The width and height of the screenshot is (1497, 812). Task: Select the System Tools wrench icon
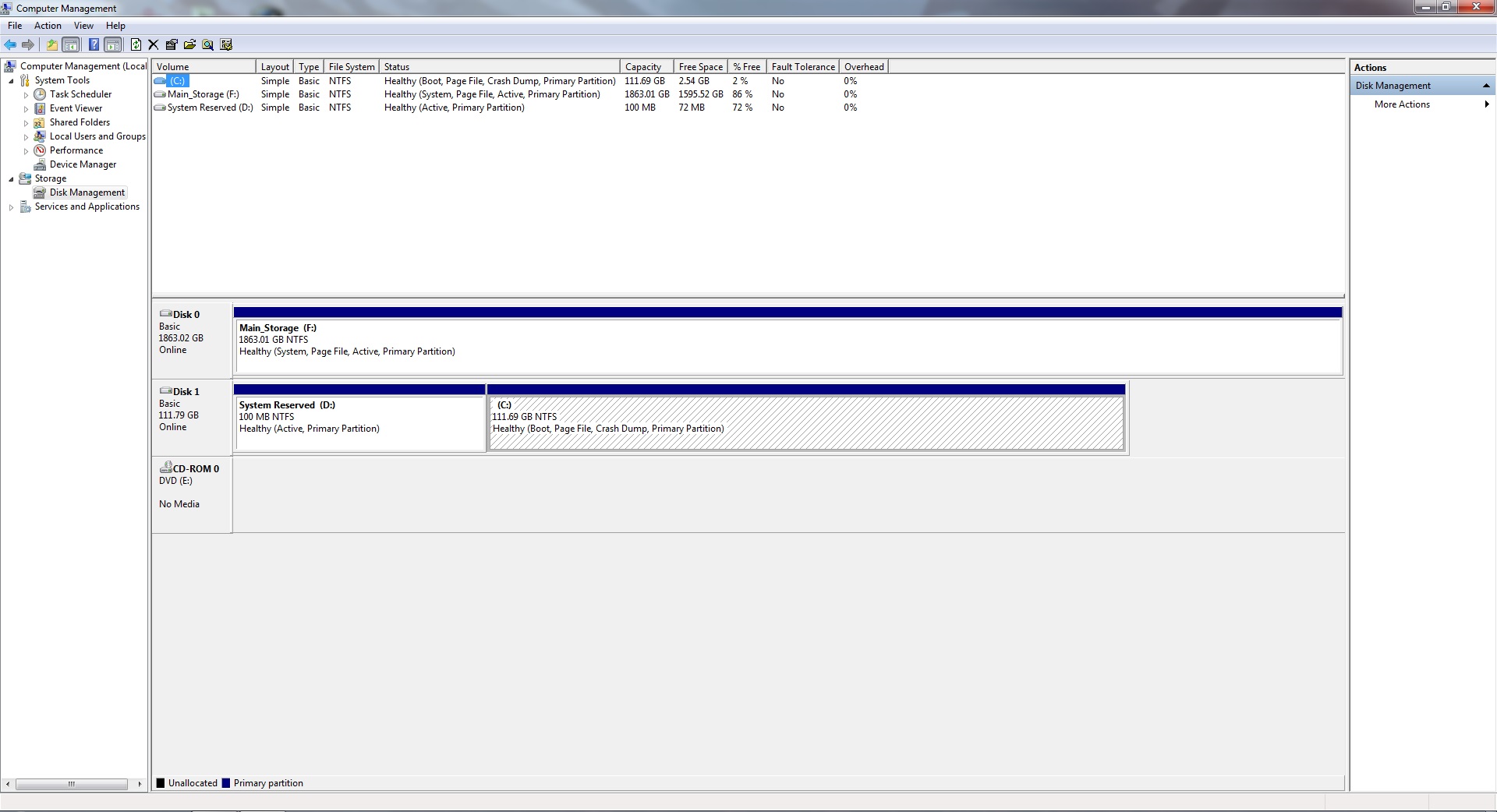tap(25, 80)
